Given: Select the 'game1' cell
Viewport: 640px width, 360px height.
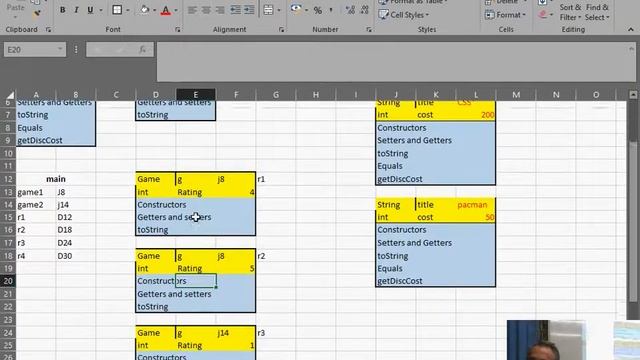Looking at the screenshot, I should [36, 192].
